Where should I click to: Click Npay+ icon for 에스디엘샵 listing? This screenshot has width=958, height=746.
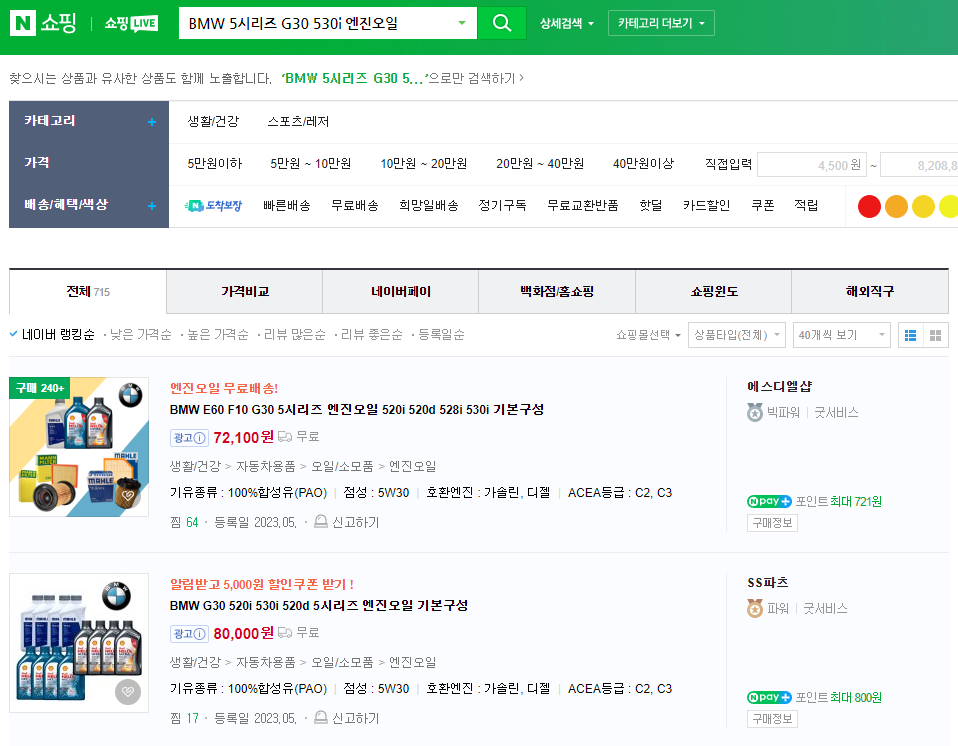(x=769, y=502)
